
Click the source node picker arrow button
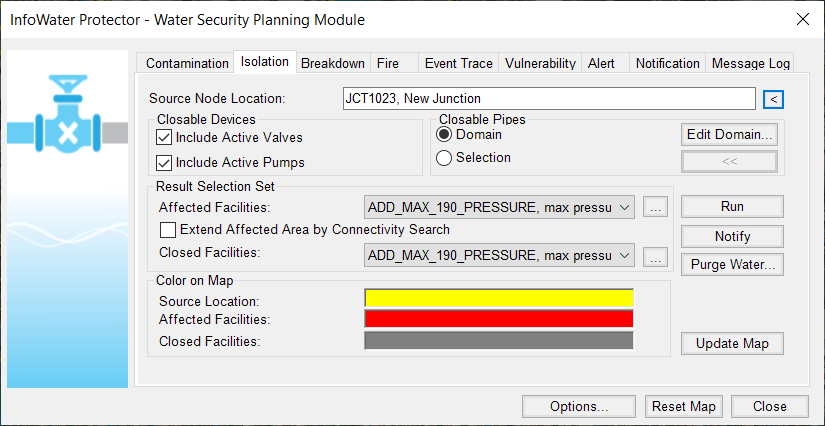click(x=773, y=99)
